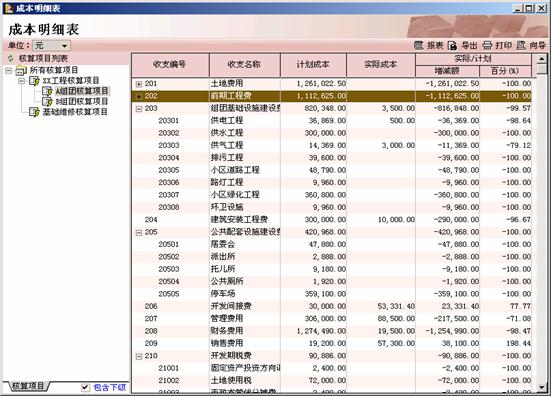The height and width of the screenshot is (396, 551).
Task: Click the refresh icon beside 核算项目列表
Action: point(11,58)
